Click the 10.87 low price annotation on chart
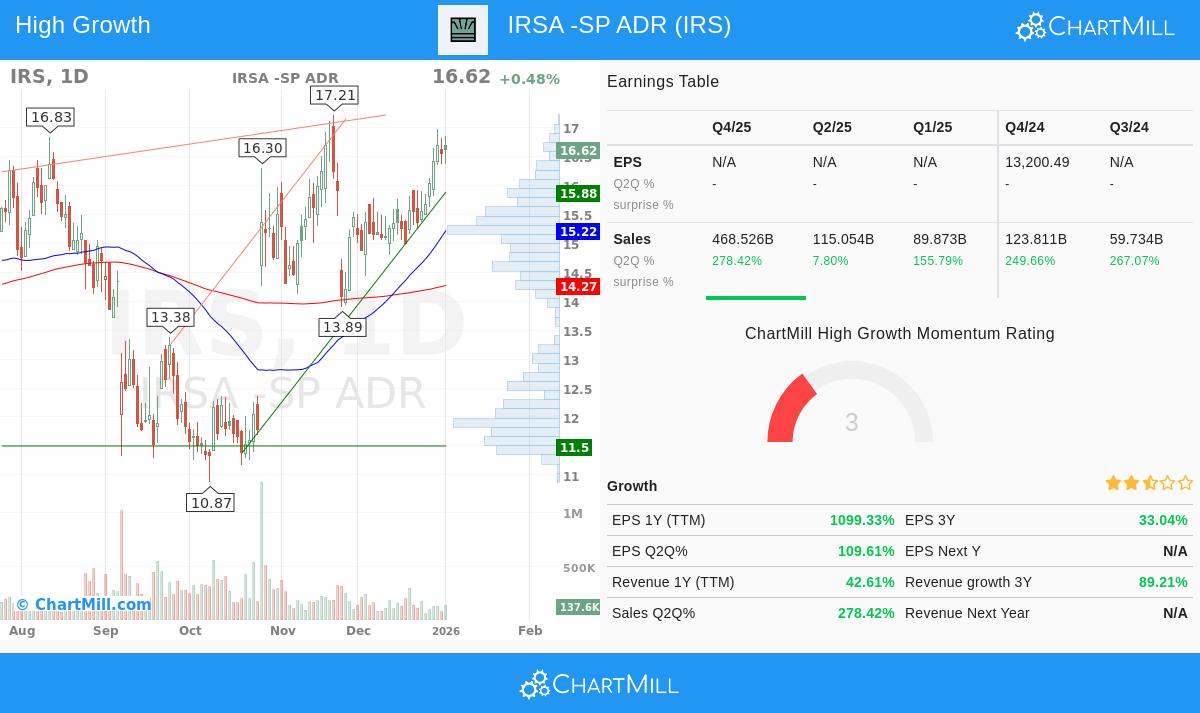The image size is (1200, 713). click(x=210, y=502)
